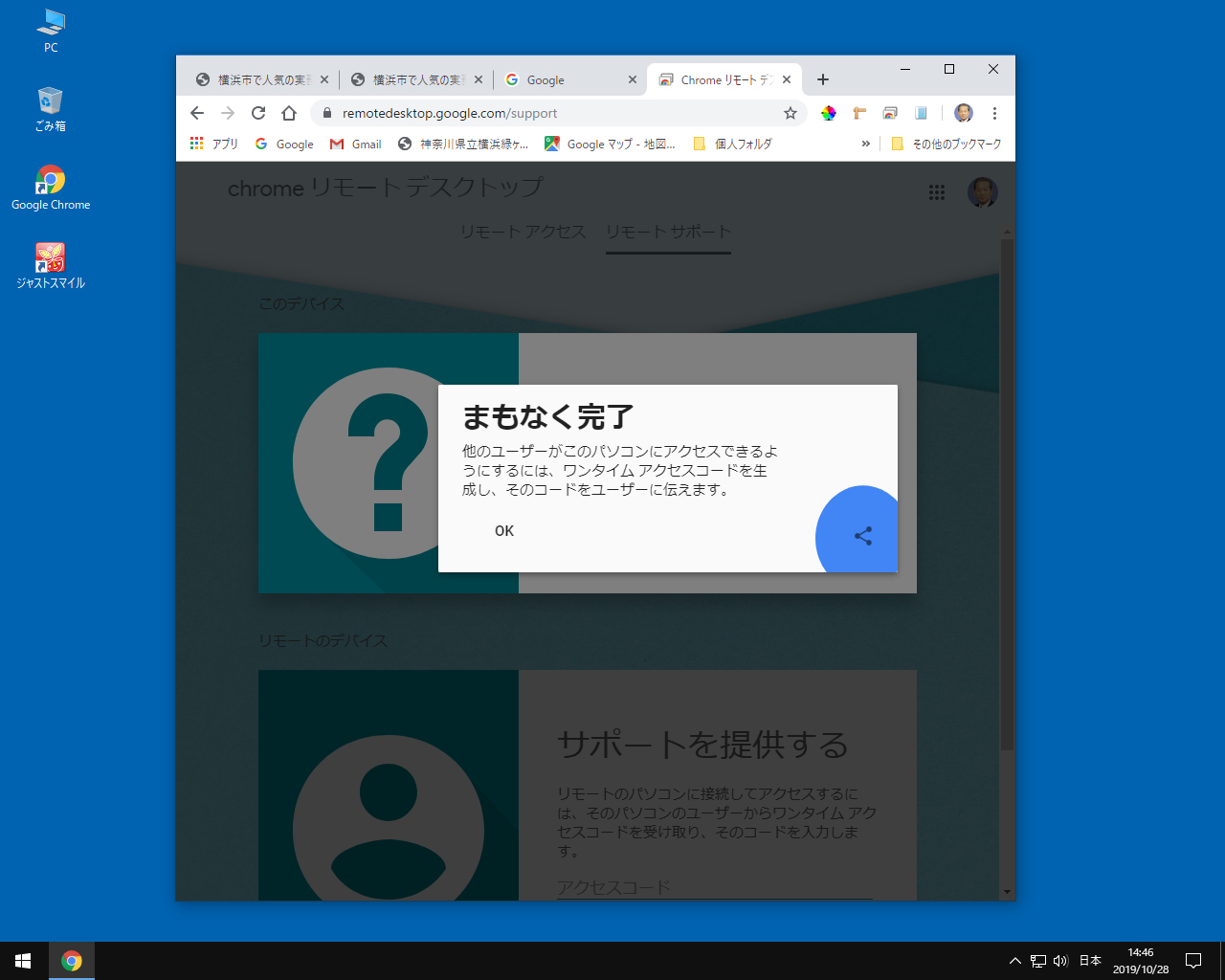The height and width of the screenshot is (980, 1225).
Task: Open the 神奈川県立横浜緑ケ bookmark
Action: pos(463,144)
